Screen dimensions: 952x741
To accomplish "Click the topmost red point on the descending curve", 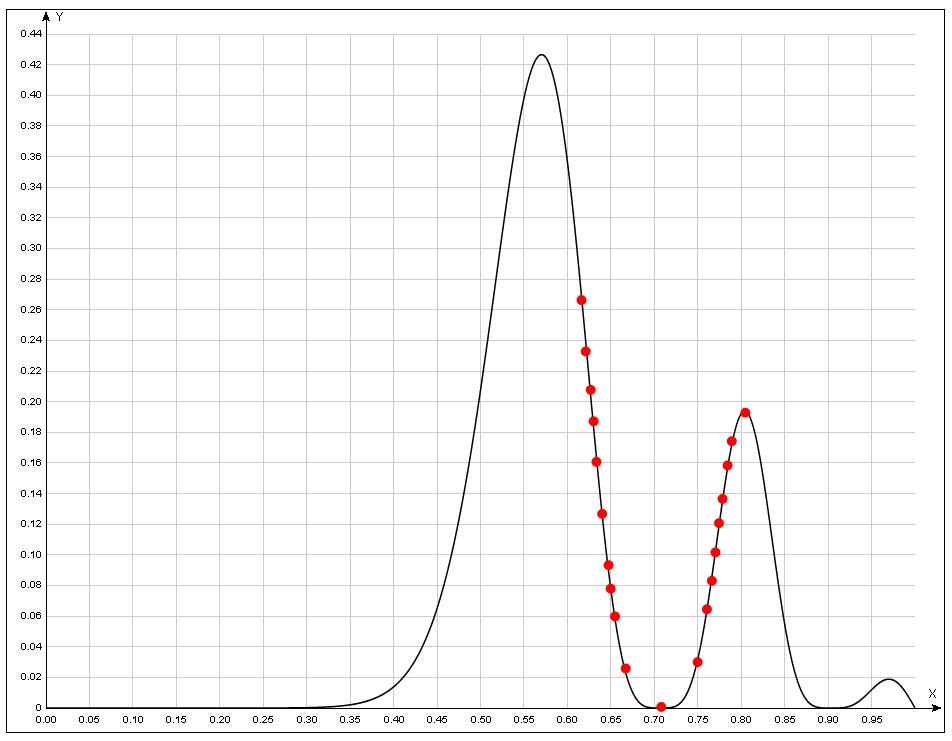I will 581,300.
